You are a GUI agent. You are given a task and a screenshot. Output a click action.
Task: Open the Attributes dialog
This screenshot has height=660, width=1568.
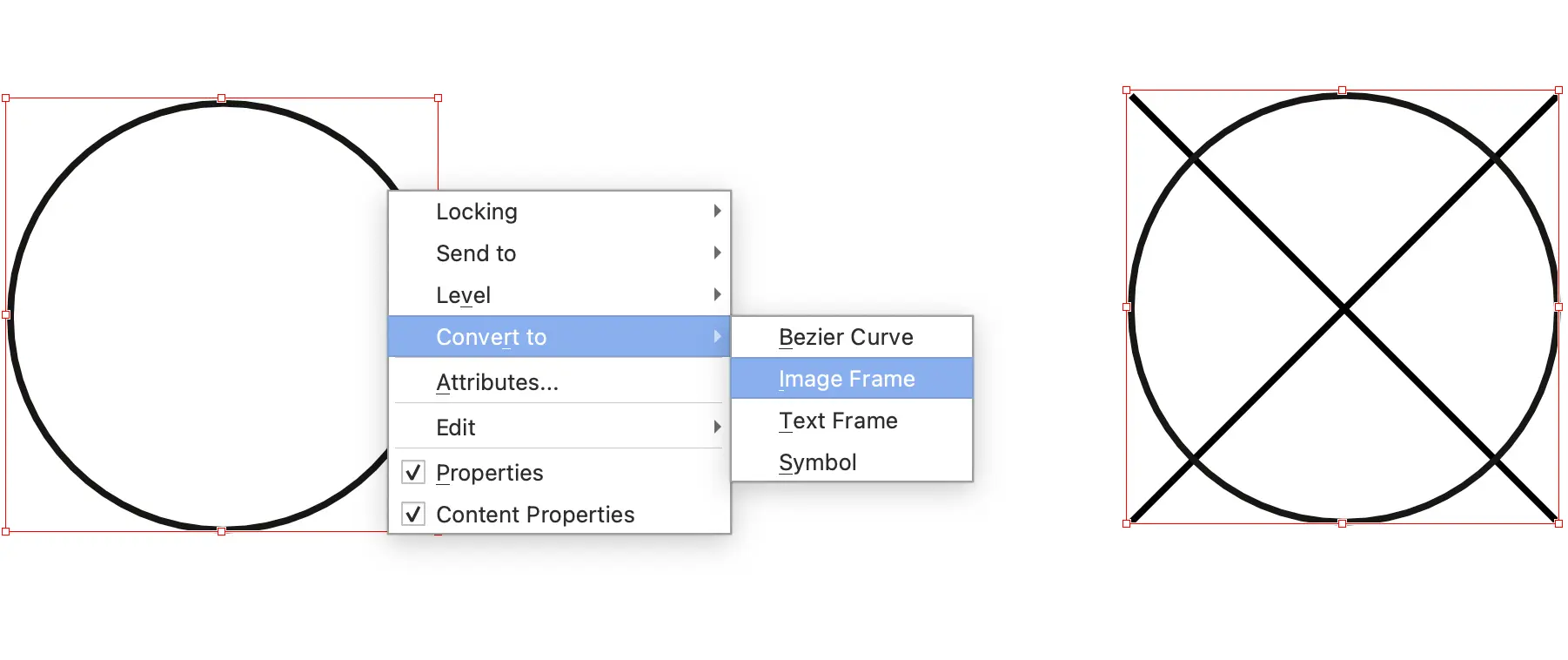coord(497,382)
